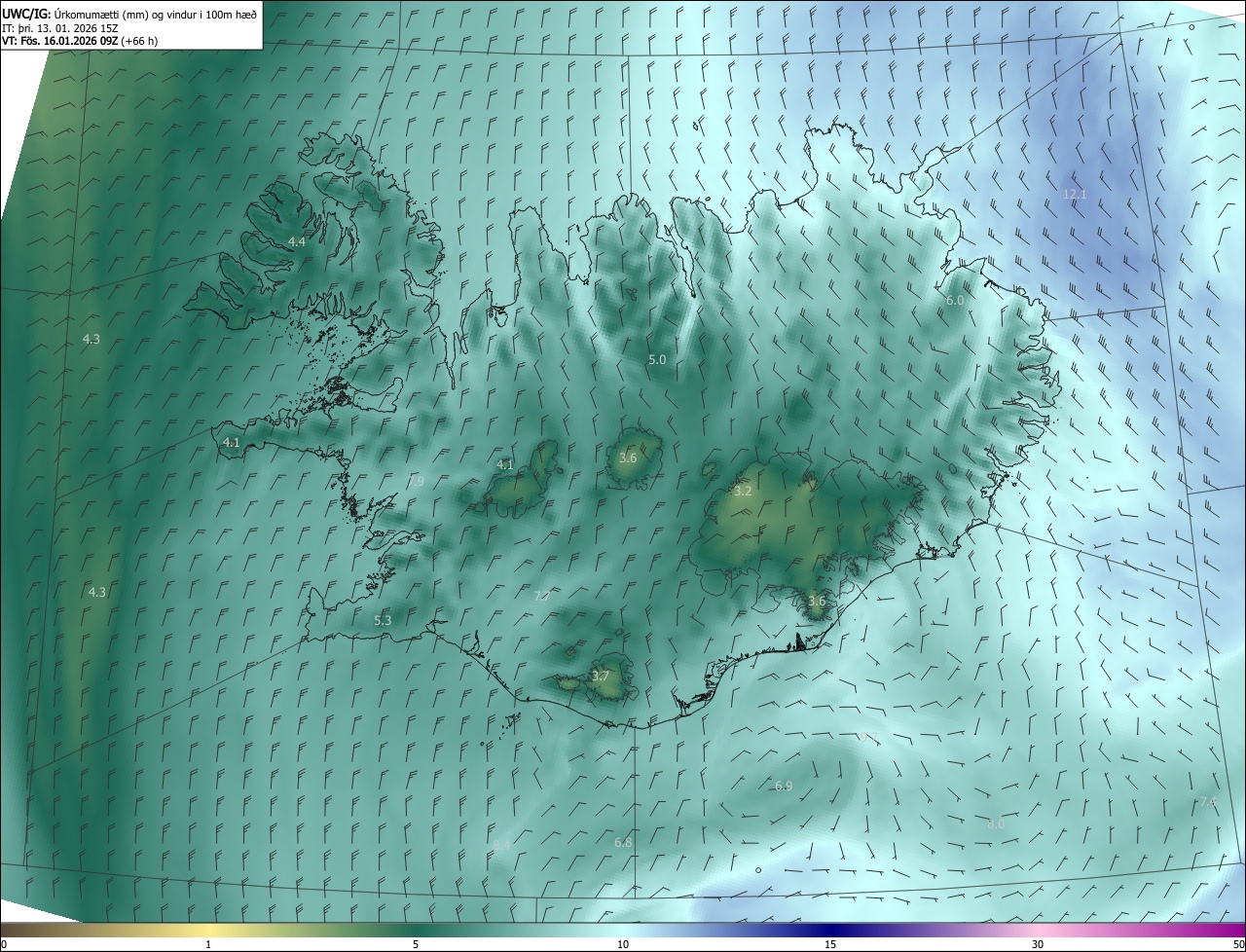Select the 7.9 value in west Iceland
Viewport: 1246px width, 952px height.
[416, 481]
